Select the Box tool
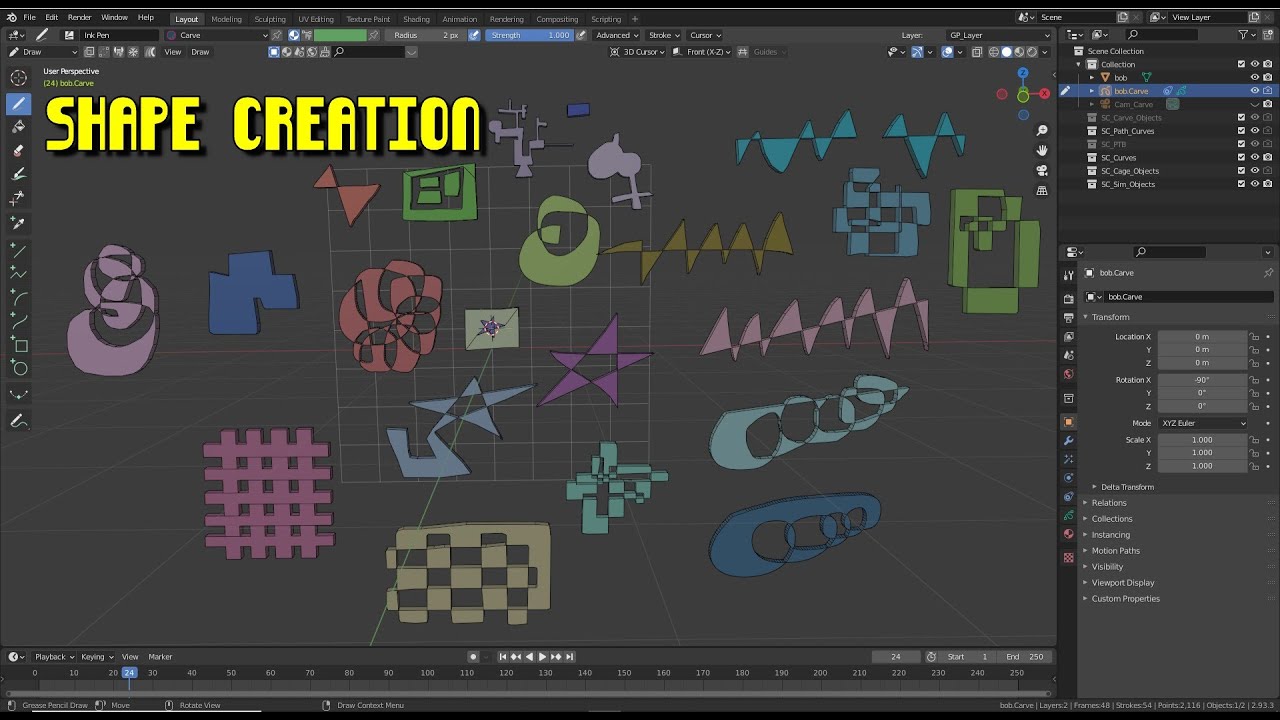1280x720 pixels. click(x=19, y=346)
